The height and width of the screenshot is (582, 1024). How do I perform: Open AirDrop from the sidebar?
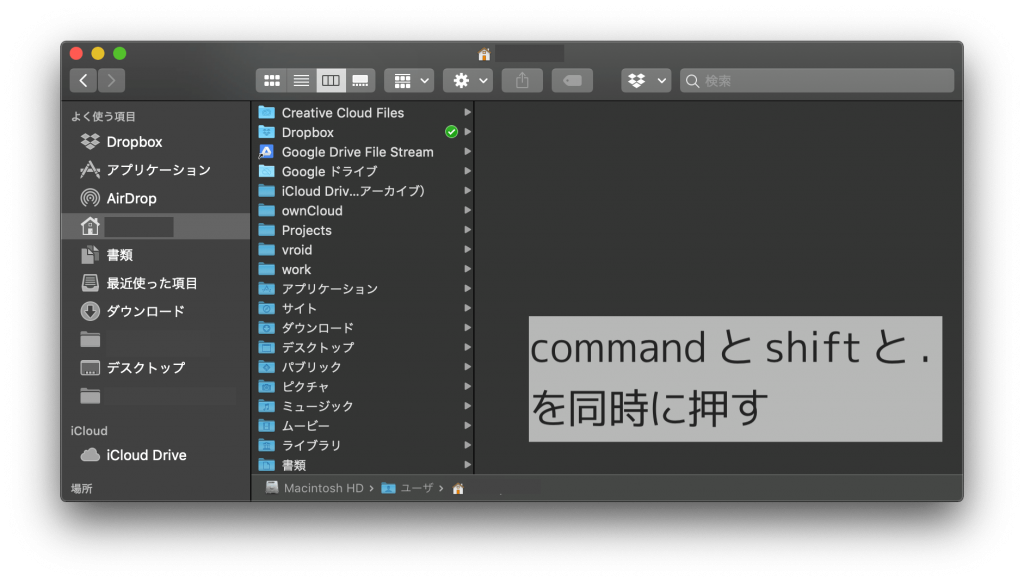pyautogui.click(x=128, y=198)
